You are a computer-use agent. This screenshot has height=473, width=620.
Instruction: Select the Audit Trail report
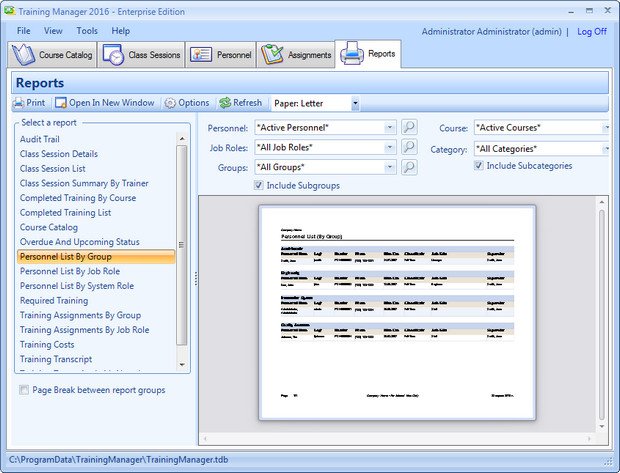40,139
